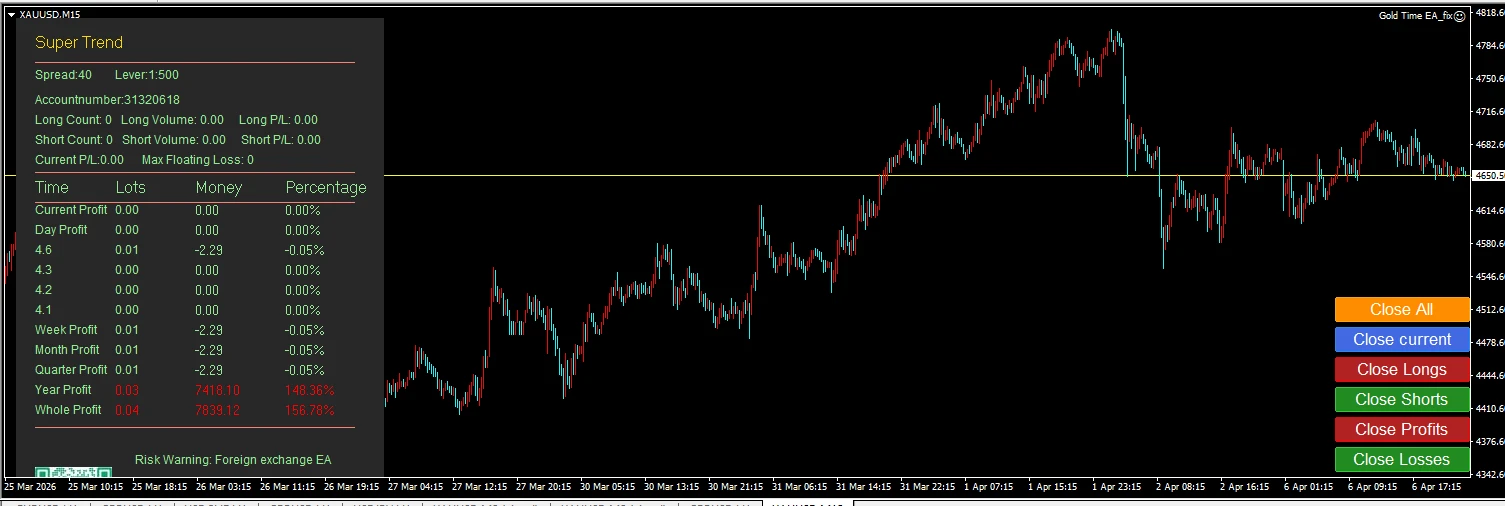Click the Week Profit row label
1505x506 pixels.
pyautogui.click(x=66, y=330)
